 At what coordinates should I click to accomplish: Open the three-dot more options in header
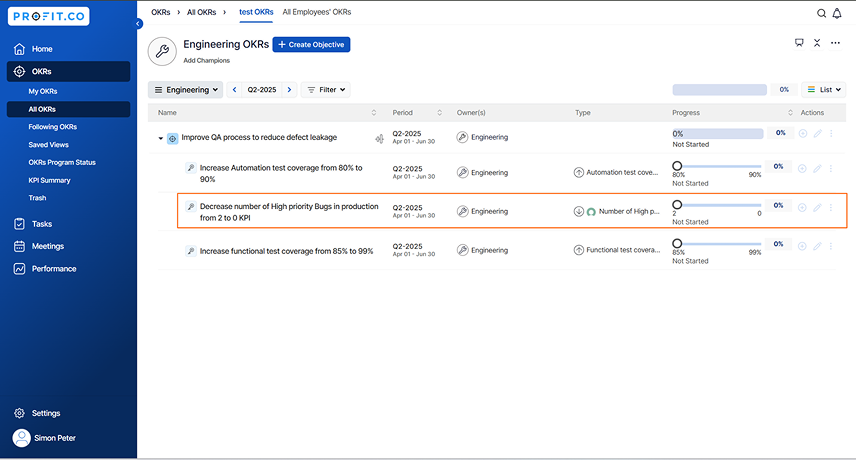[x=835, y=43]
